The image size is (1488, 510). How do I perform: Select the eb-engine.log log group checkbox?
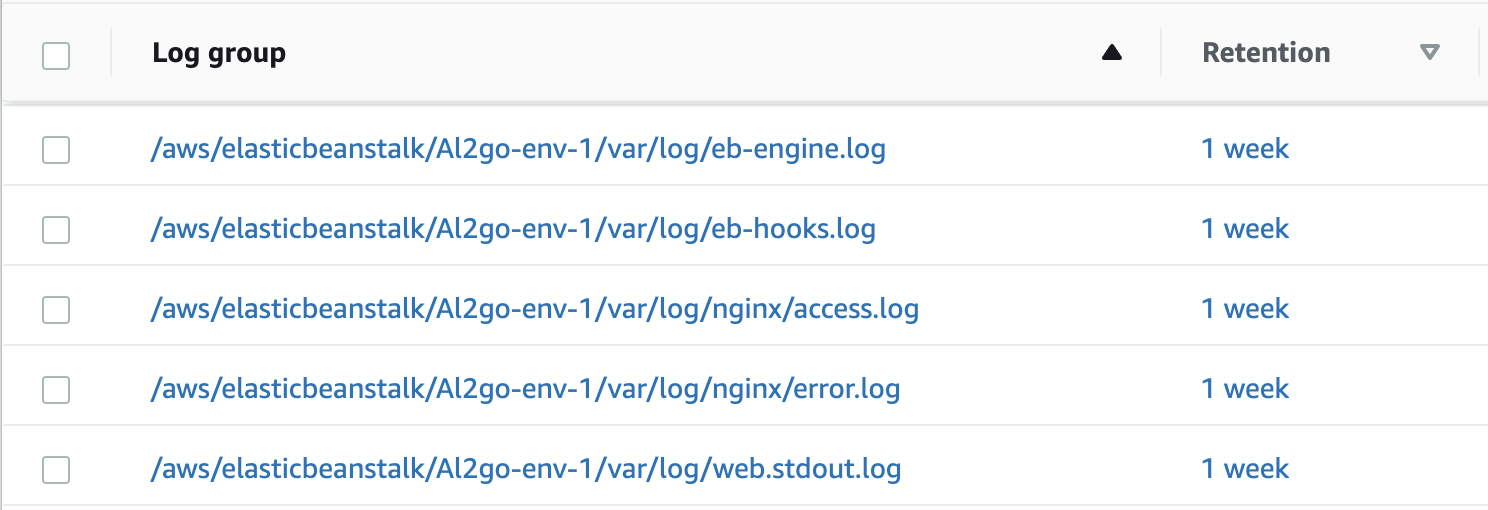56,150
